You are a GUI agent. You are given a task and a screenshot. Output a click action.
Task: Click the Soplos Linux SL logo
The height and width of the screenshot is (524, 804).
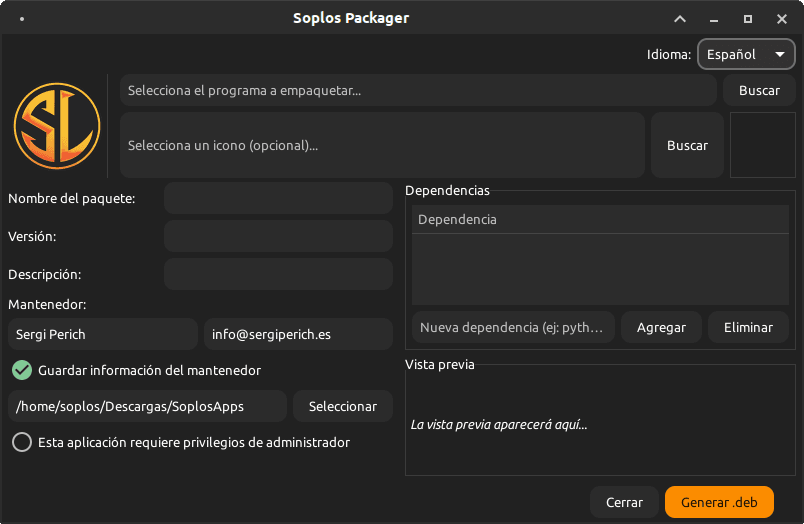57,126
